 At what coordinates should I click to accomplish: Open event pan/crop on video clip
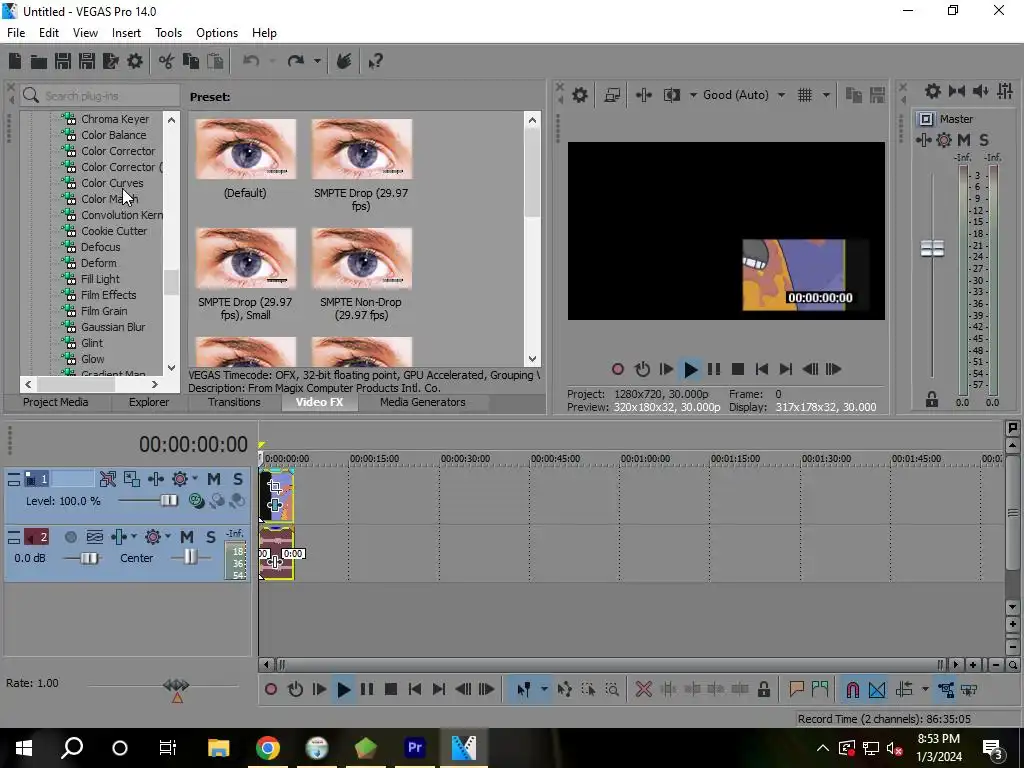(x=275, y=487)
